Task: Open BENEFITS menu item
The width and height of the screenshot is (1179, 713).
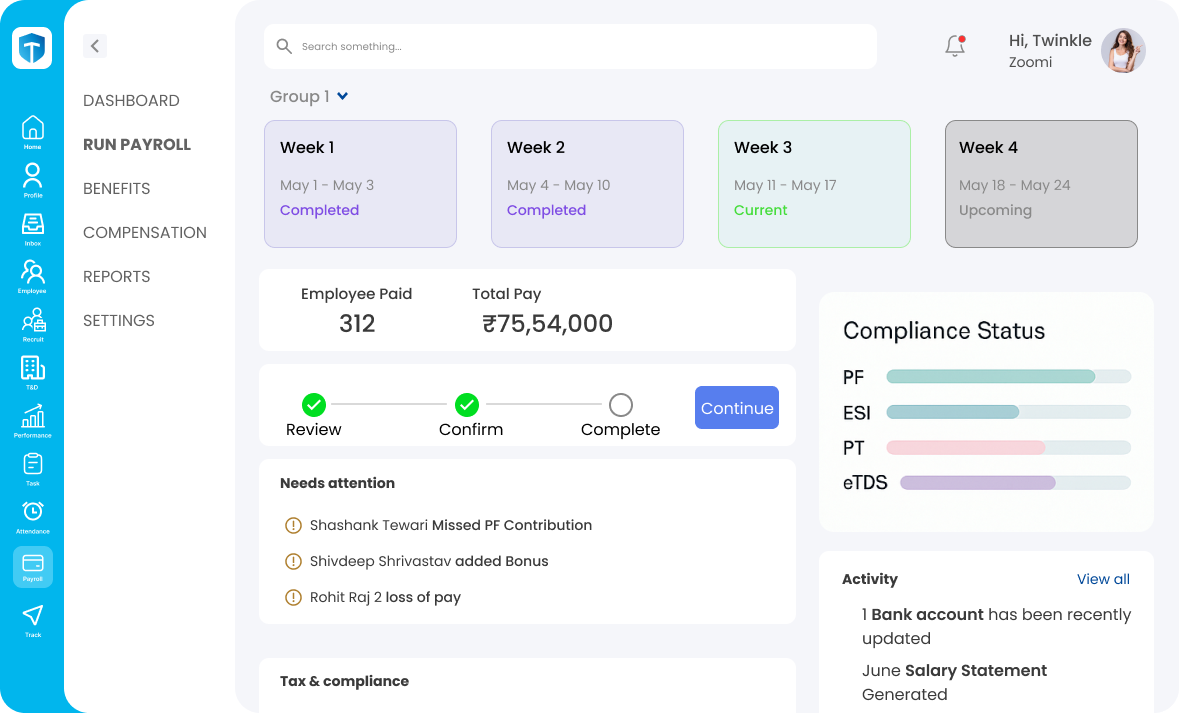Action: coord(117,189)
